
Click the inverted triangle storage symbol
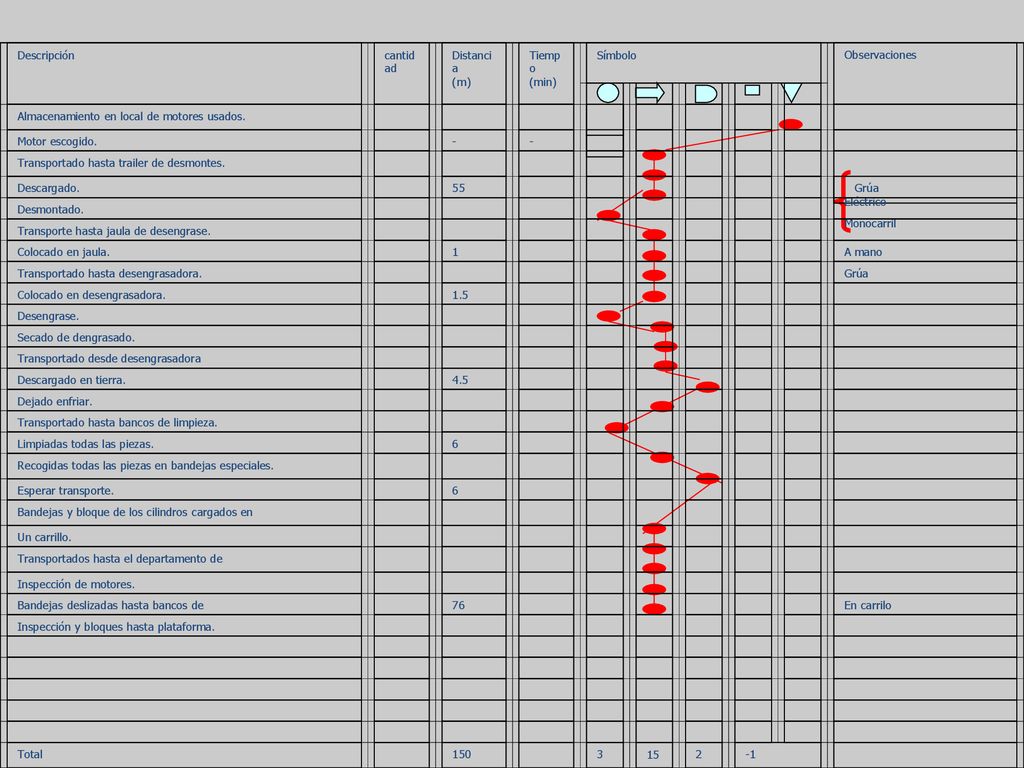coord(792,93)
